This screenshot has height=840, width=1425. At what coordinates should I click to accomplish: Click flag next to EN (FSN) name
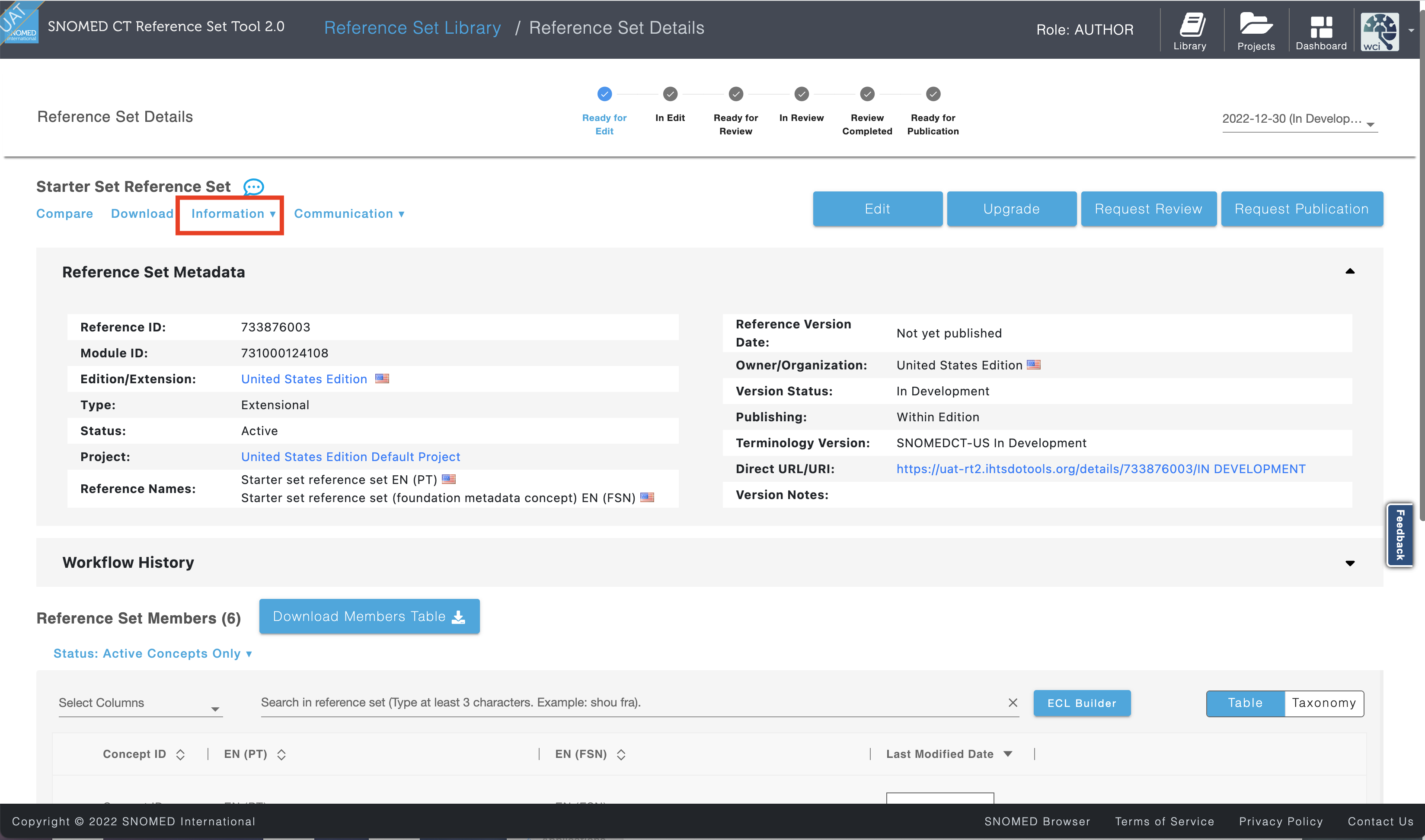[647, 497]
